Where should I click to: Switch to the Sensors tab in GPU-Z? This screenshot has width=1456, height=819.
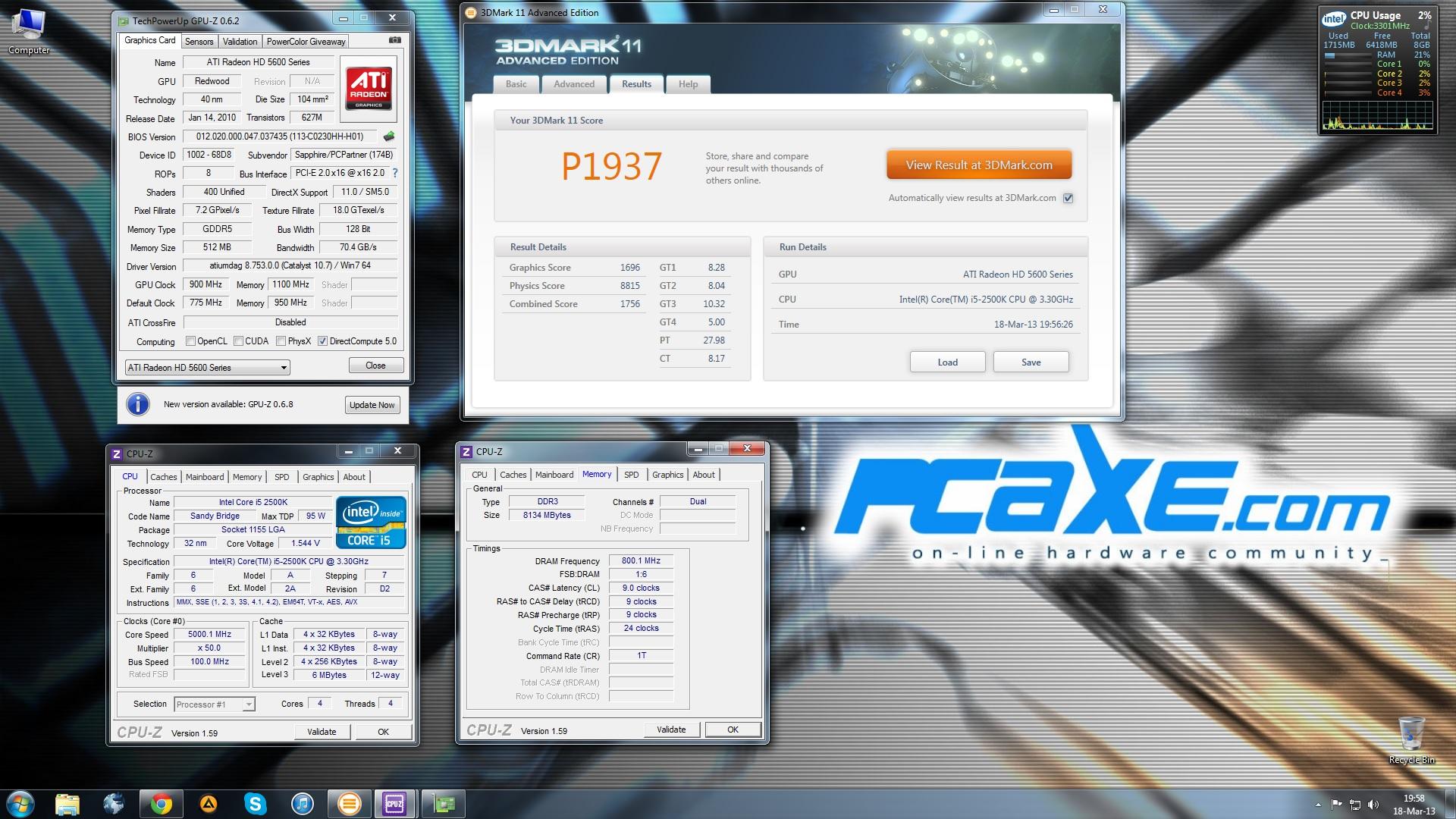(x=199, y=42)
